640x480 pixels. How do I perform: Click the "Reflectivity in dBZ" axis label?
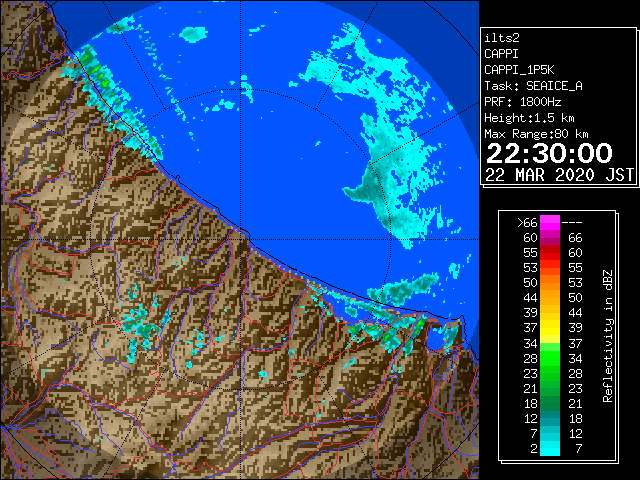(x=608, y=336)
